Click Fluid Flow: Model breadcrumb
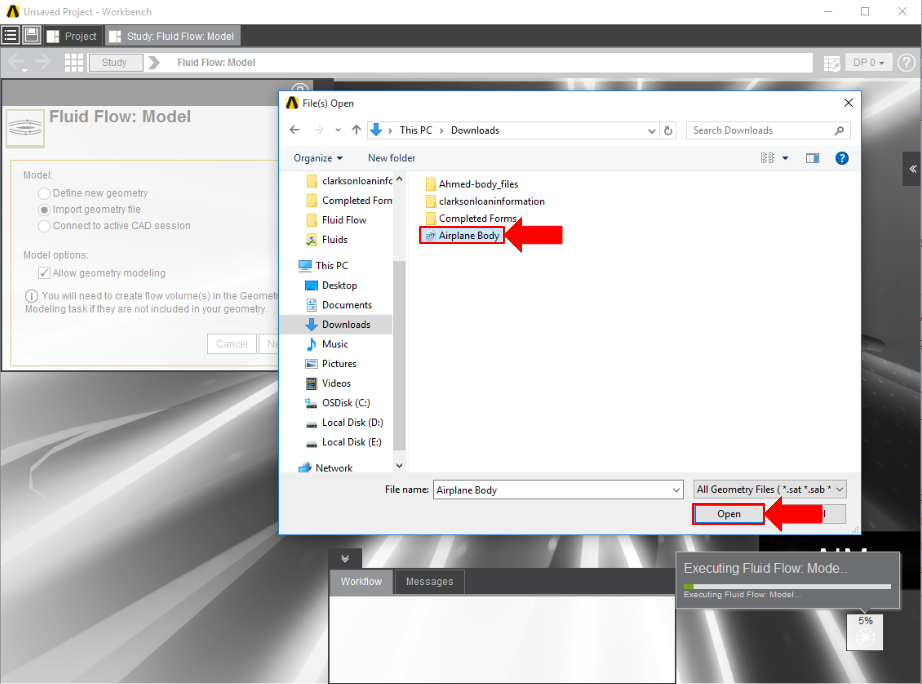This screenshot has height=684, width=922. coord(216,62)
